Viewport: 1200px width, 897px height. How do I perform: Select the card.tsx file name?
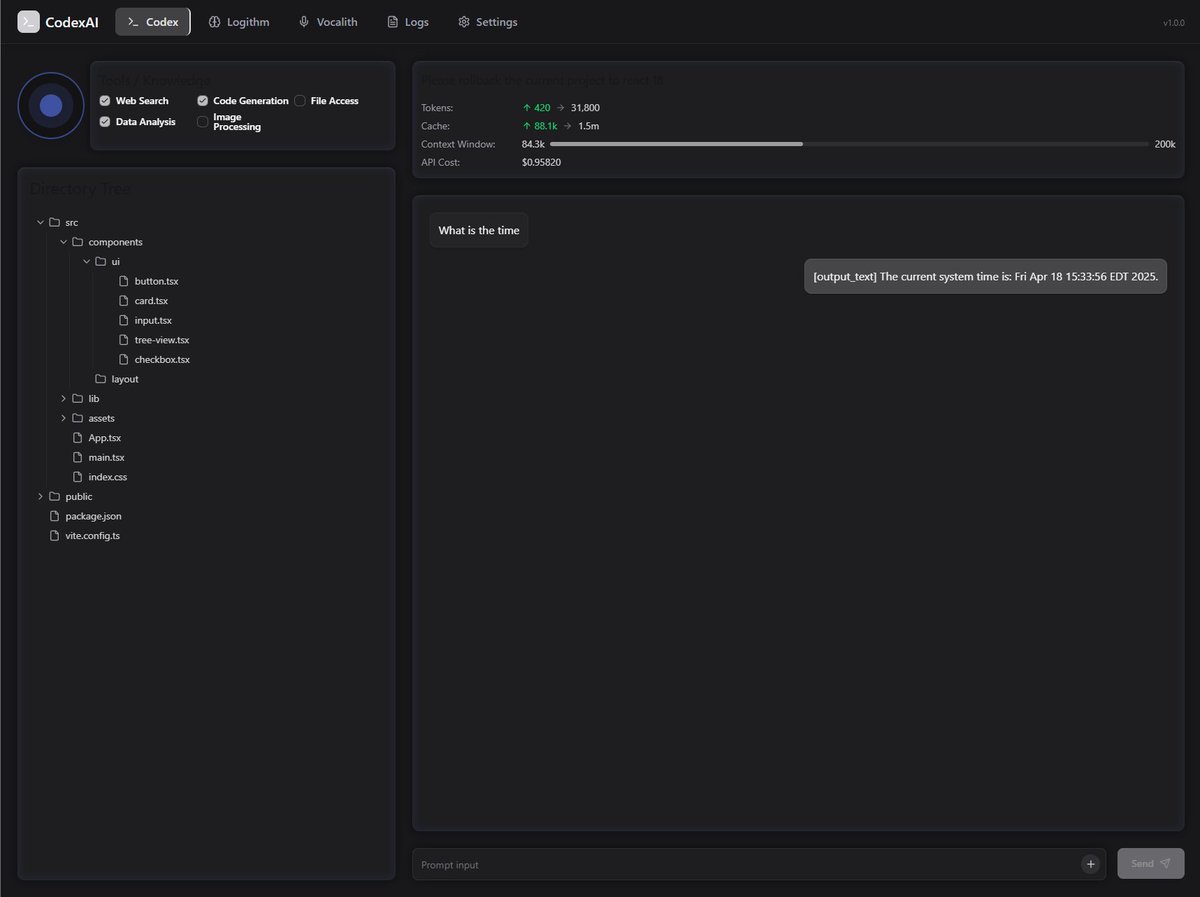151,301
